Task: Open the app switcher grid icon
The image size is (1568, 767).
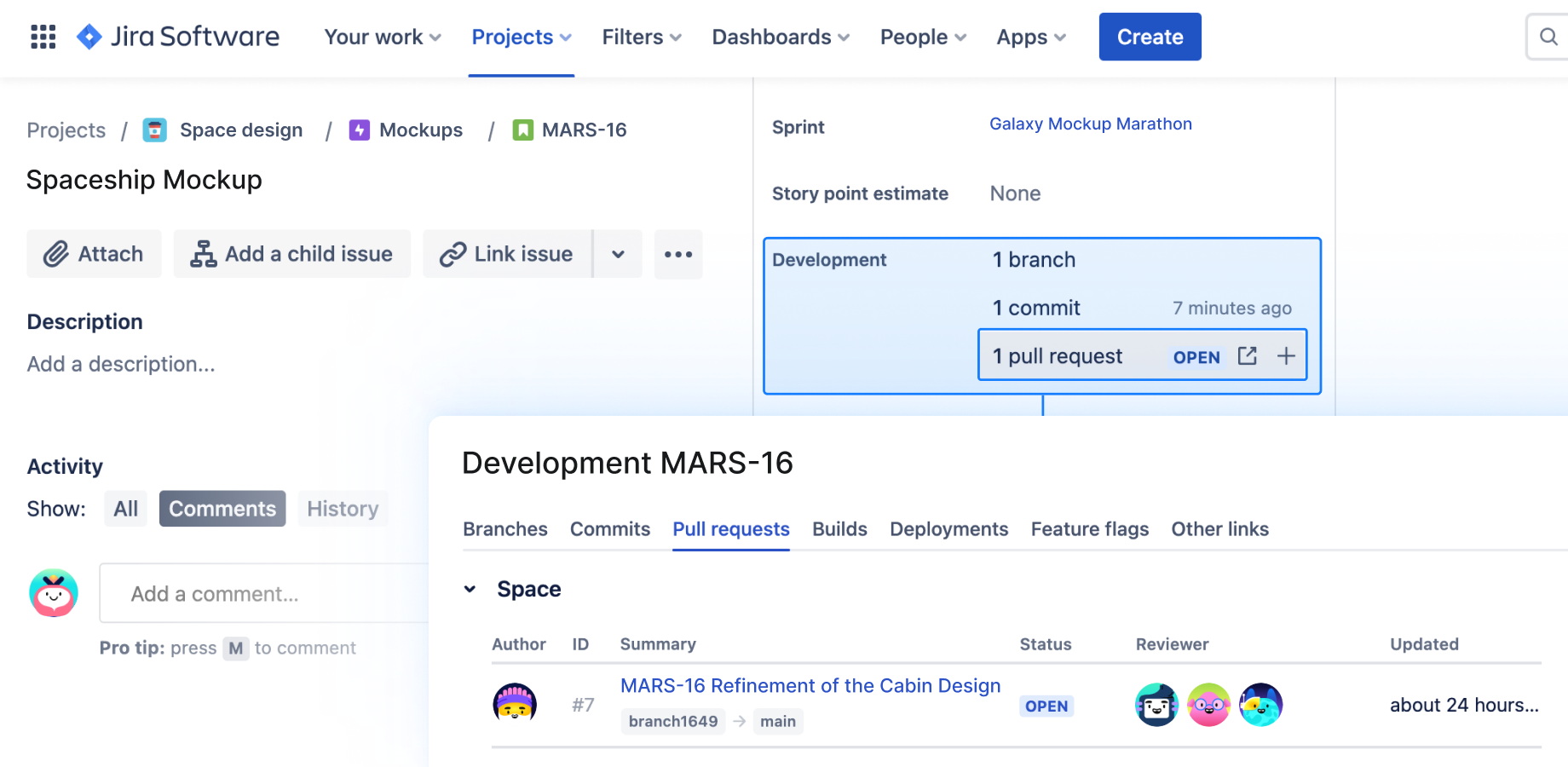Action: (x=43, y=37)
